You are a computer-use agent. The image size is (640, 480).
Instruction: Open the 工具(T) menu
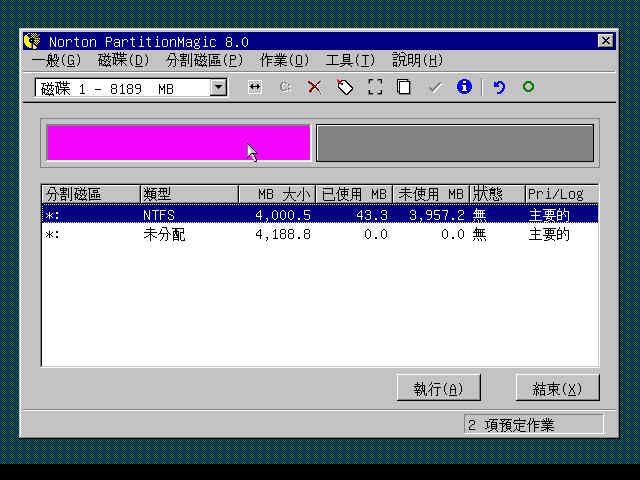350,60
